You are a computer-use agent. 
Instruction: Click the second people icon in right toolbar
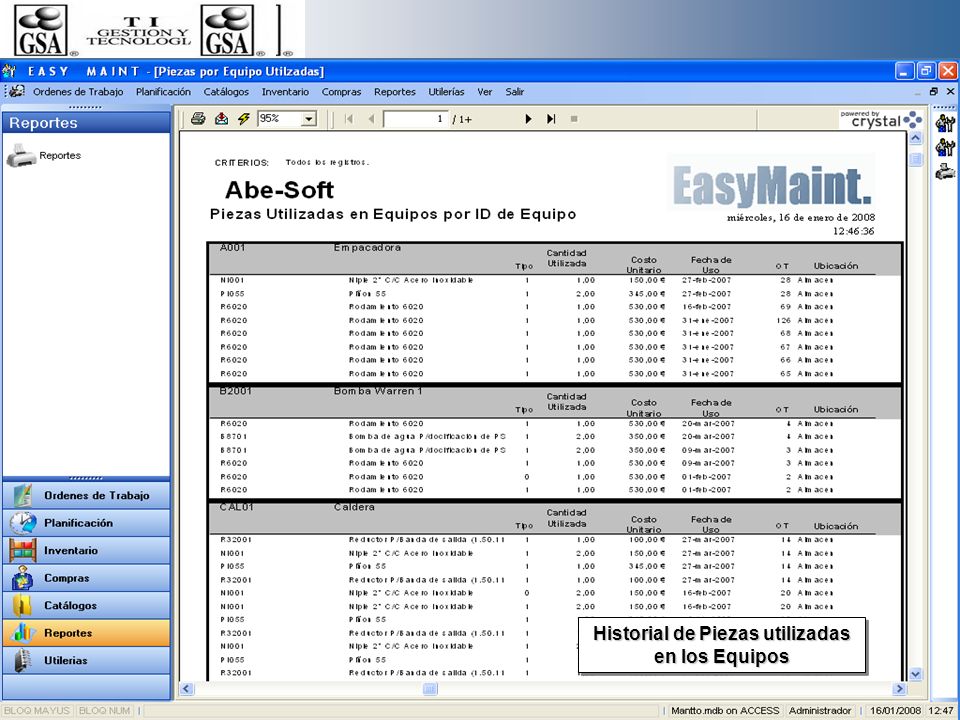pyautogui.click(x=945, y=147)
